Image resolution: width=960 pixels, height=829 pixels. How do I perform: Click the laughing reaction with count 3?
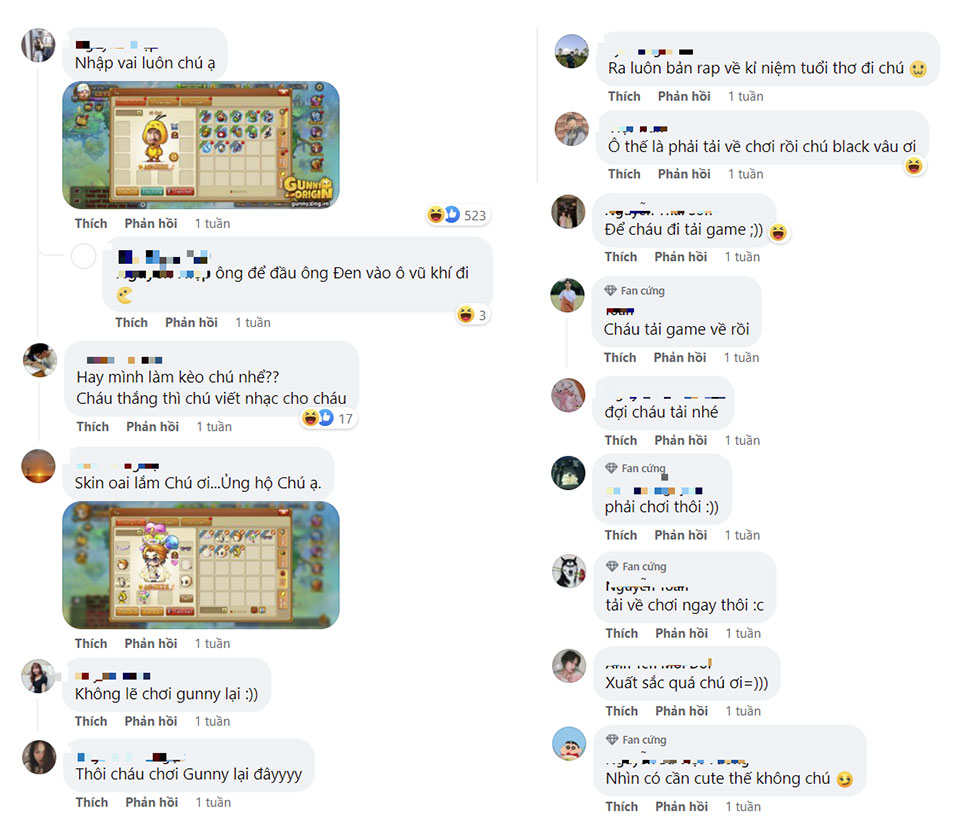point(472,315)
